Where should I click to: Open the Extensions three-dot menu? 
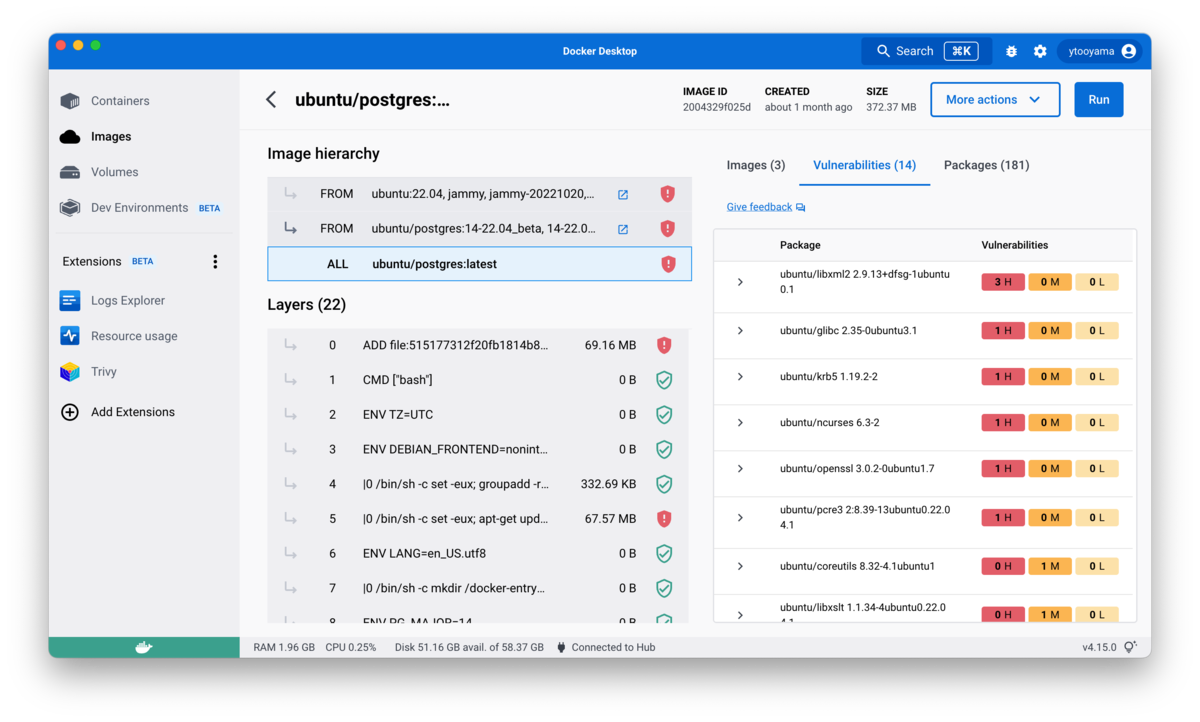[x=215, y=261]
